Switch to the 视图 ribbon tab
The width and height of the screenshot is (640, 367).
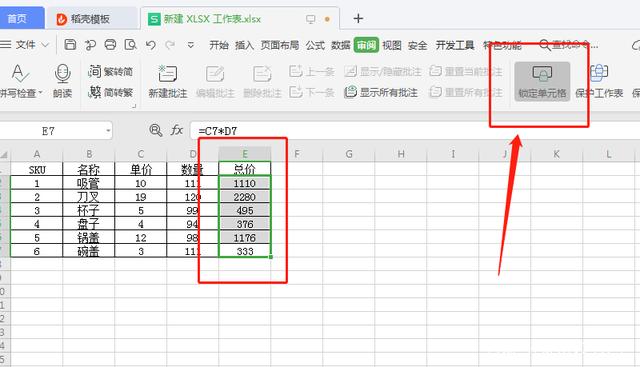point(392,45)
